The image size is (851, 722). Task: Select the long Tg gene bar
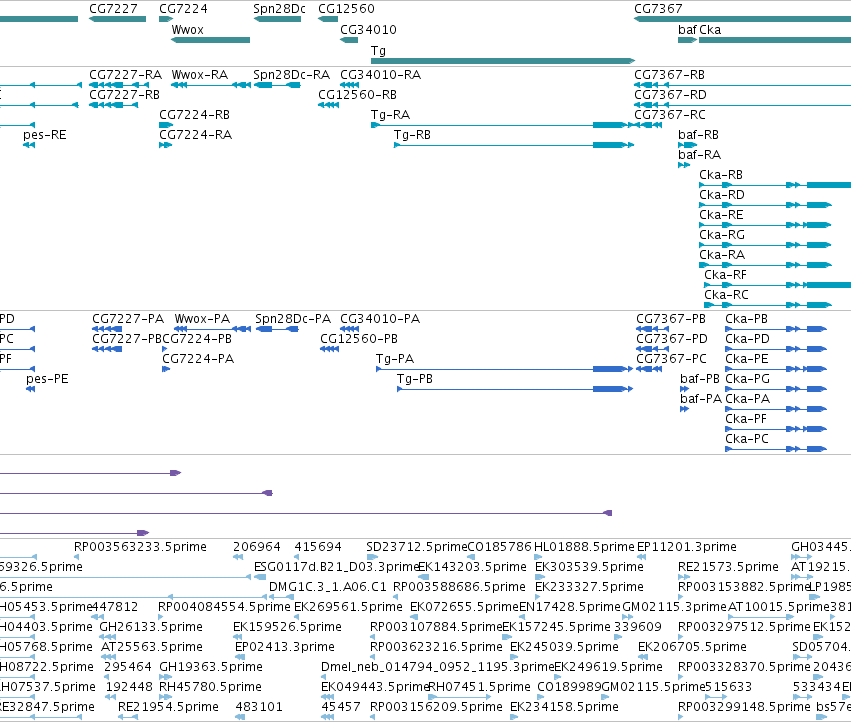503,61
